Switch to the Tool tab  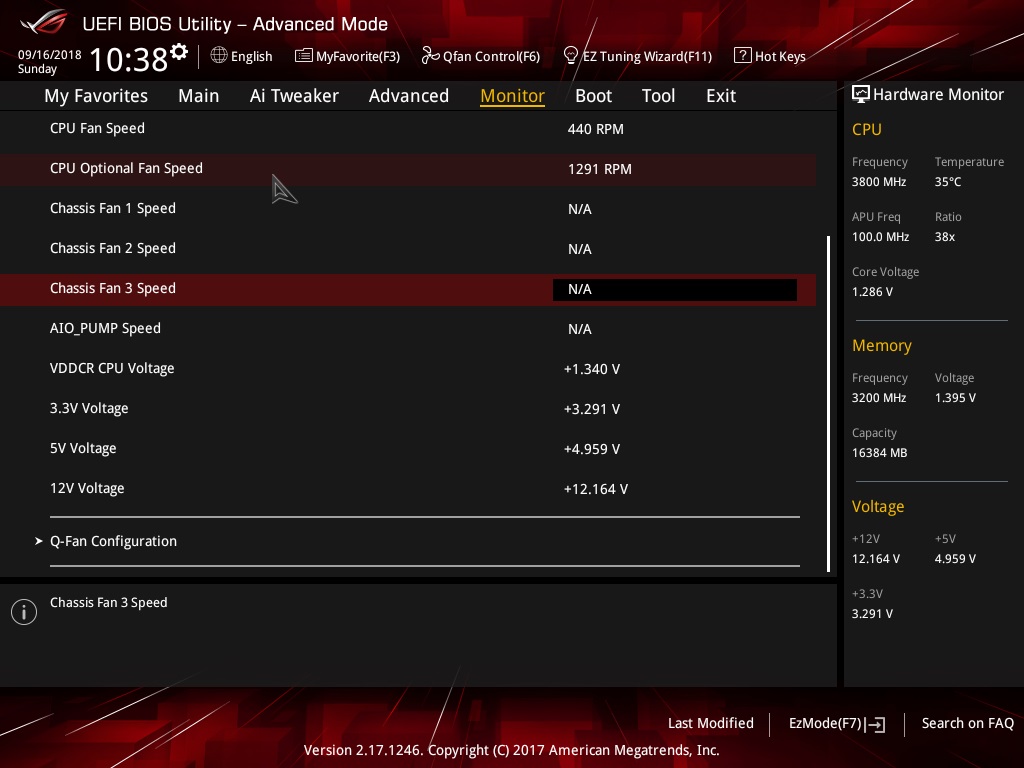pos(658,96)
